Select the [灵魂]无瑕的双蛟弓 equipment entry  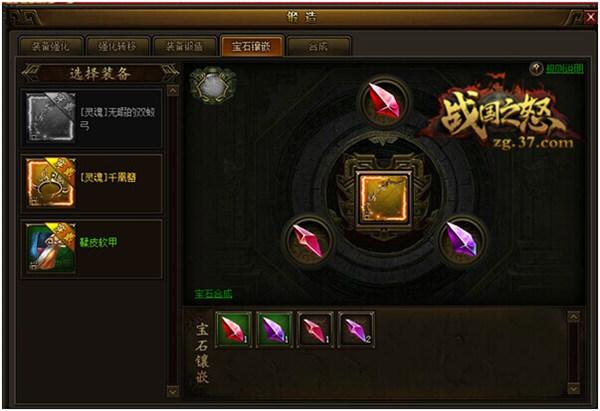coord(92,119)
